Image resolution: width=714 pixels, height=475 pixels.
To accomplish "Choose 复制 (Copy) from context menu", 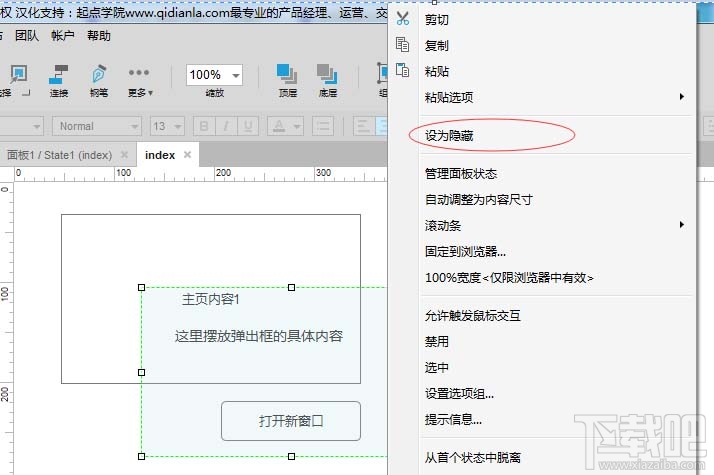I will tap(437, 46).
